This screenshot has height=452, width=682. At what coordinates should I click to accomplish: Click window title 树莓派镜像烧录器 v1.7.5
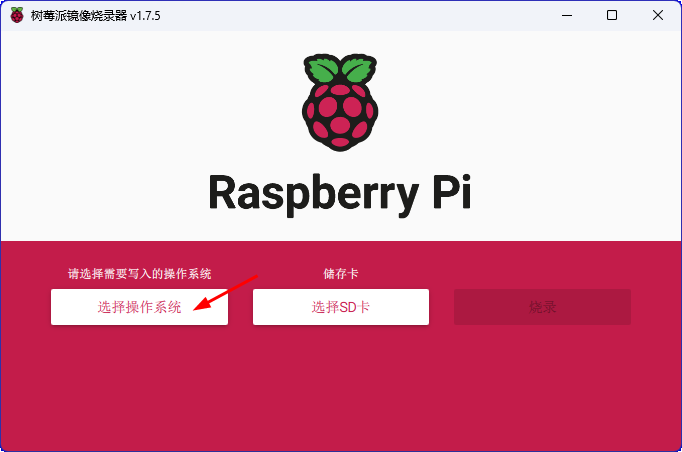(96, 16)
